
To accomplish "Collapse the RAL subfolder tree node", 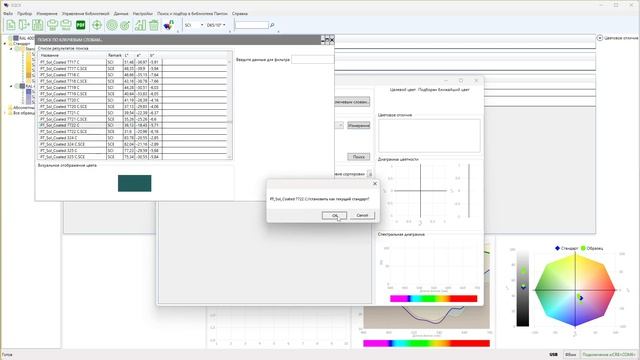I will tap(11, 86).
